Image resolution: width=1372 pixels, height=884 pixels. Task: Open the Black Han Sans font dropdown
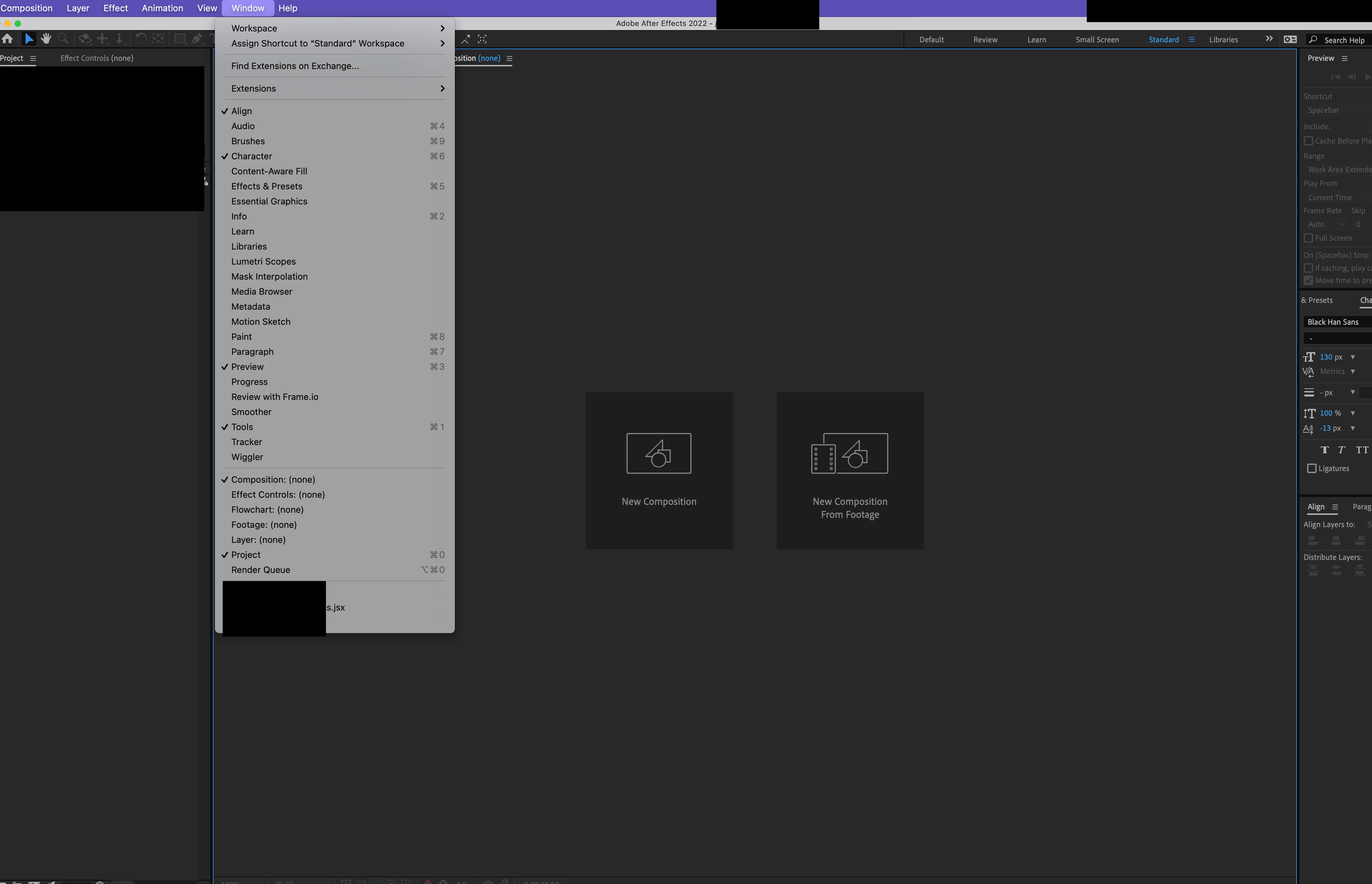pos(1337,322)
